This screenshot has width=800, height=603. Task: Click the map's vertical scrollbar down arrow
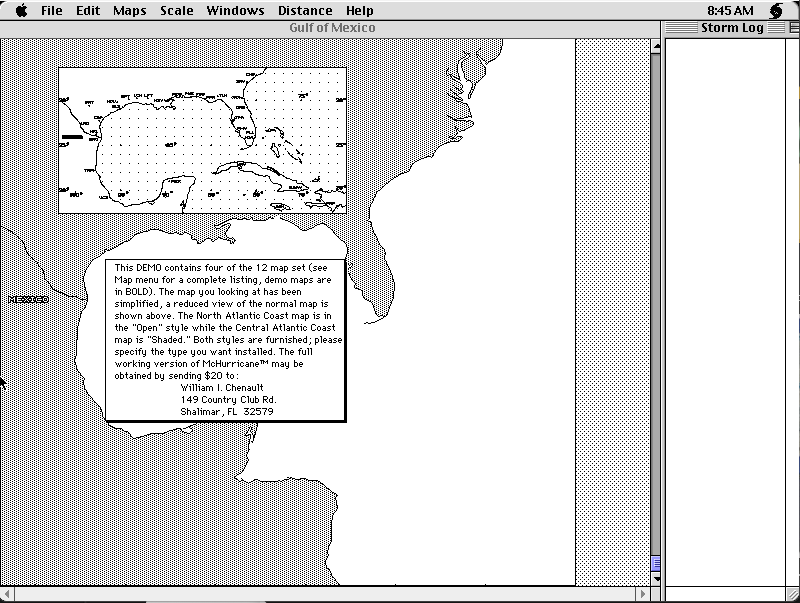pos(656,578)
